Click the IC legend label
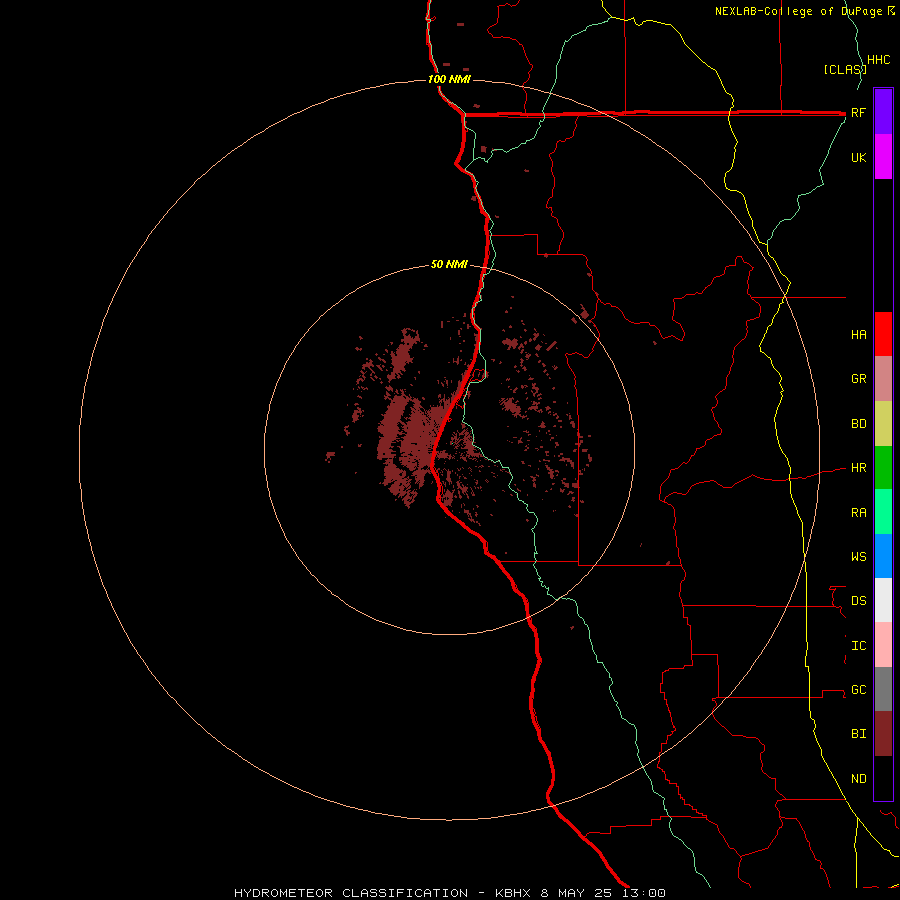Viewport: 900px width, 900px height. pyautogui.click(x=859, y=645)
